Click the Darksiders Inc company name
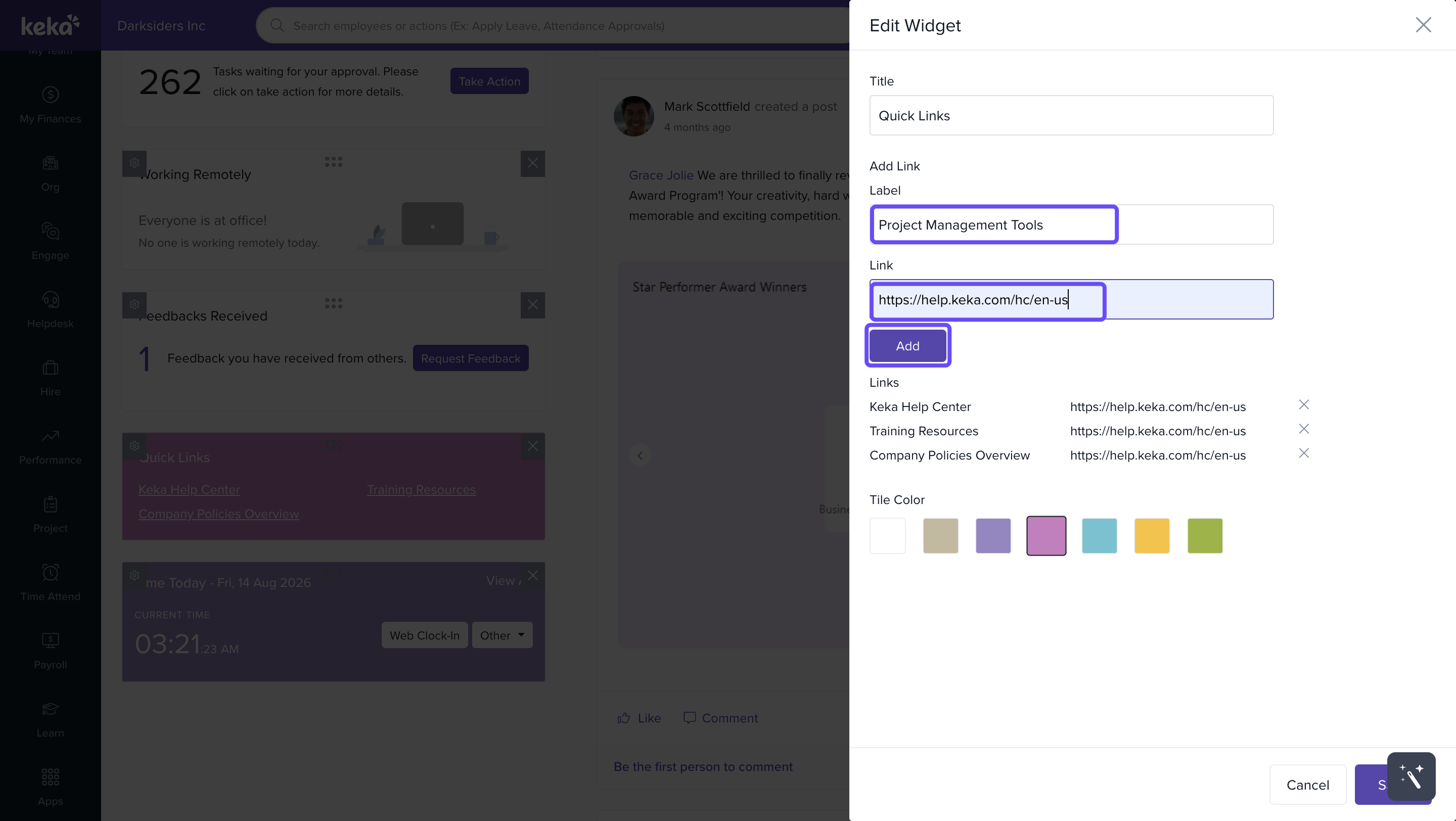 161,25
